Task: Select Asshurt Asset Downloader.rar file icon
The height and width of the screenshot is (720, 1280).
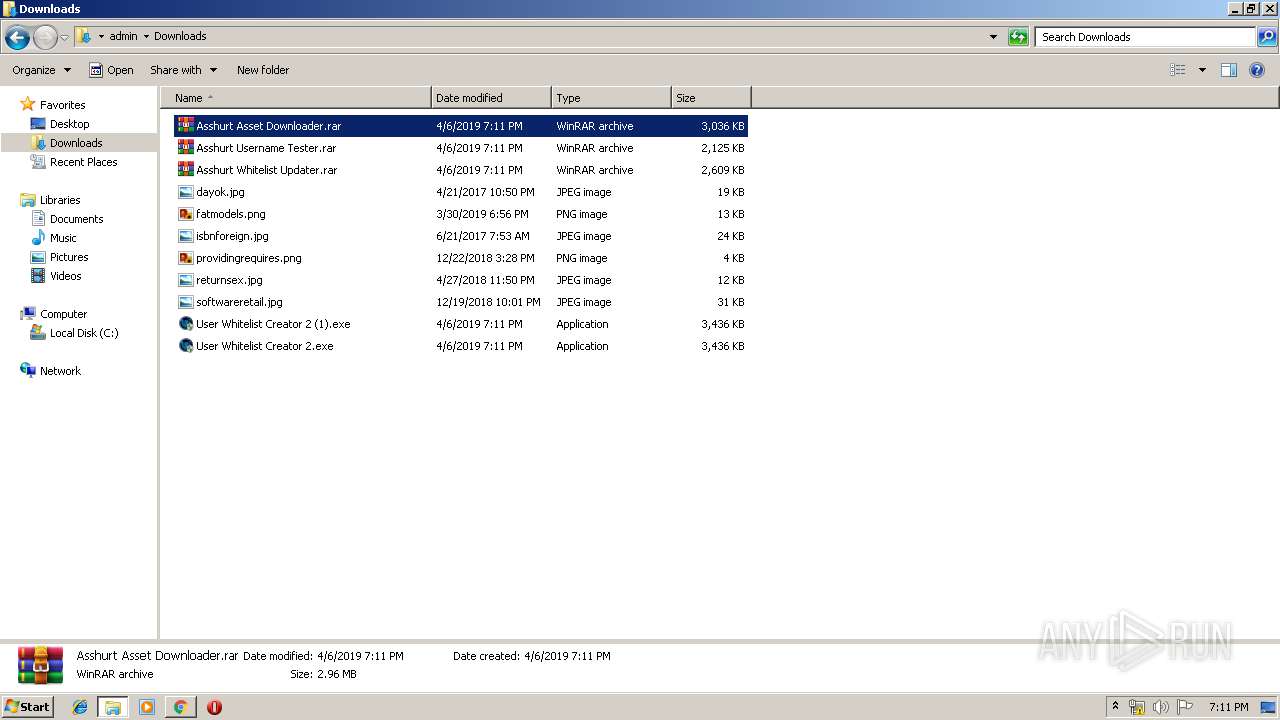Action: point(185,126)
